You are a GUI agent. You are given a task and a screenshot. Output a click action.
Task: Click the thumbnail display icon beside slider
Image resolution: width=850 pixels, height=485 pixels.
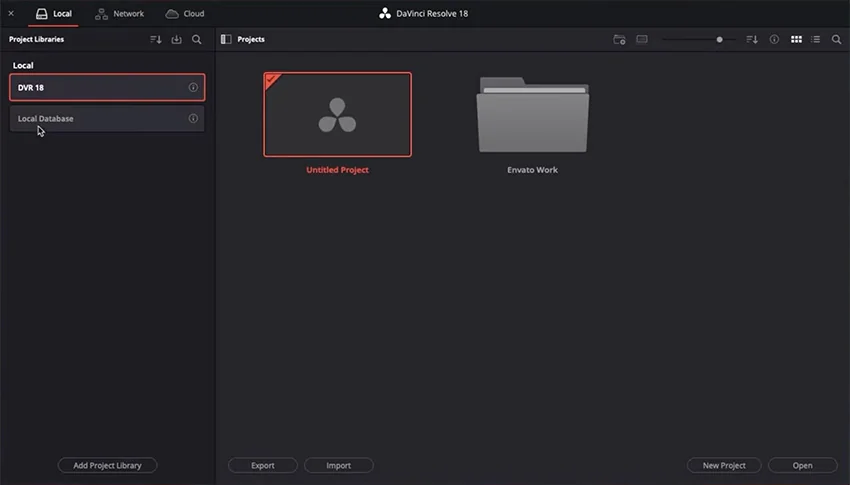(x=642, y=40)
